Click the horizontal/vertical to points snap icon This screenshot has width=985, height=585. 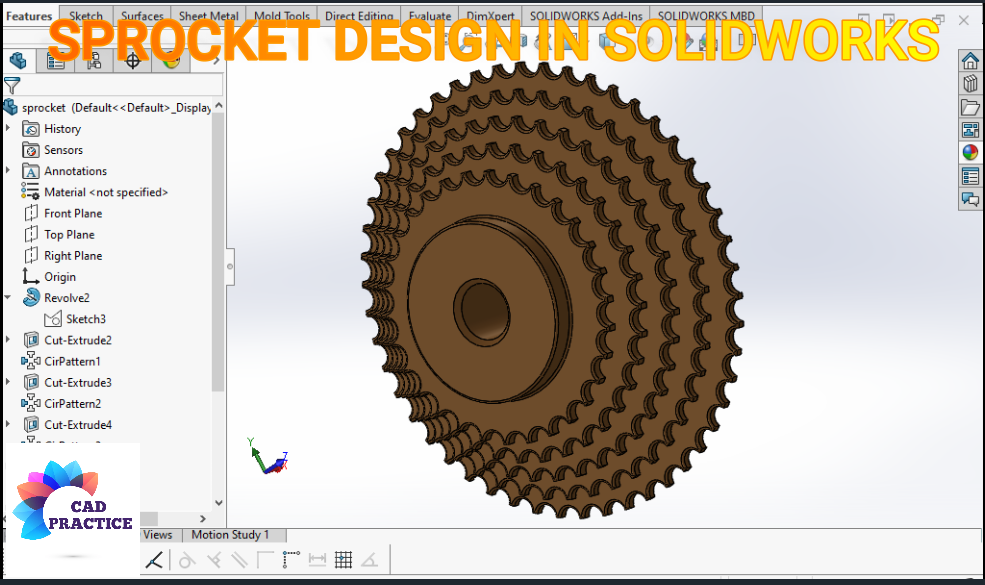[291, 560]
